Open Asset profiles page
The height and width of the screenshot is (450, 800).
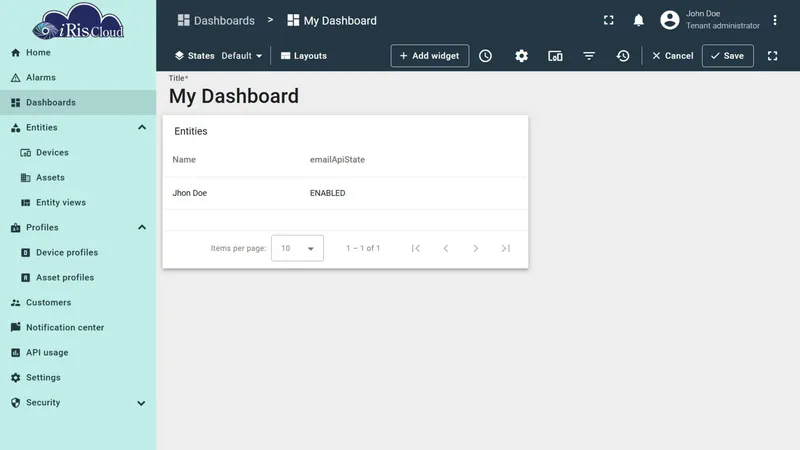[x=78, y=278]
